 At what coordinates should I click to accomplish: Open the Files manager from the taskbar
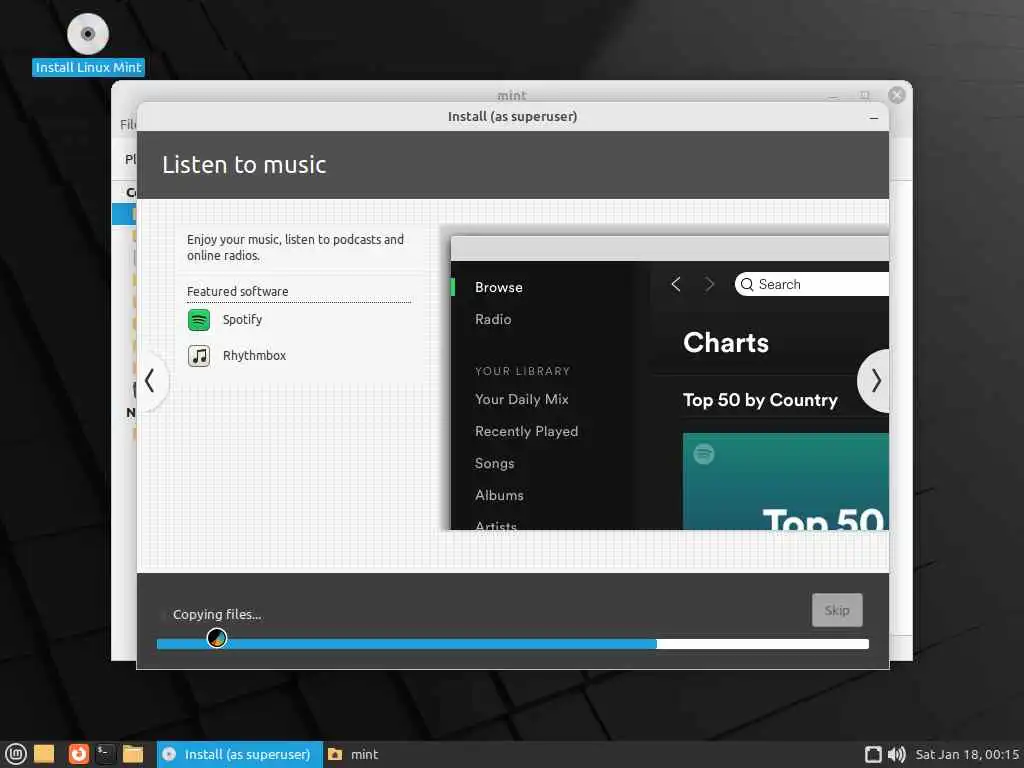133,754
